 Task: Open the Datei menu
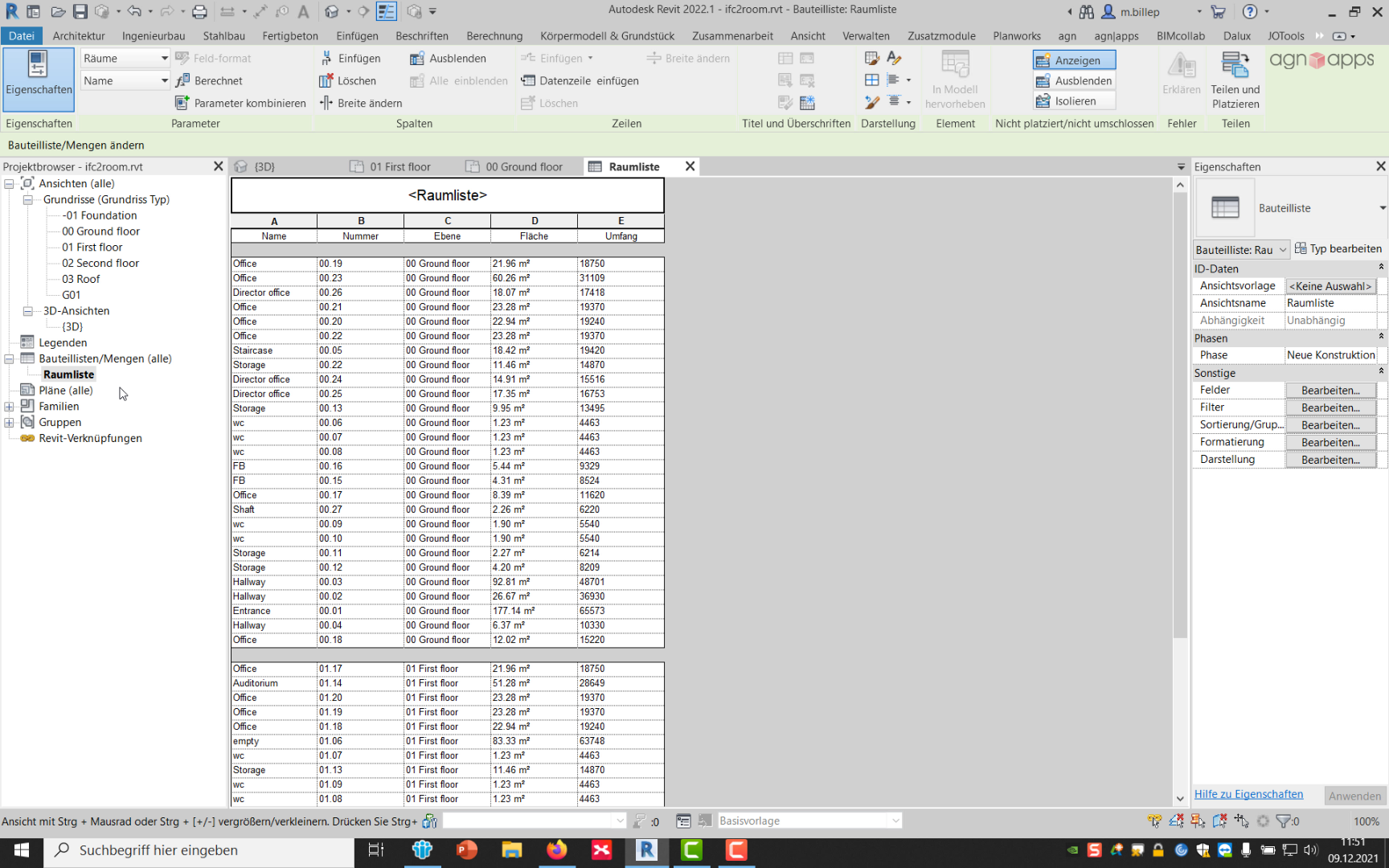point(22,35)
